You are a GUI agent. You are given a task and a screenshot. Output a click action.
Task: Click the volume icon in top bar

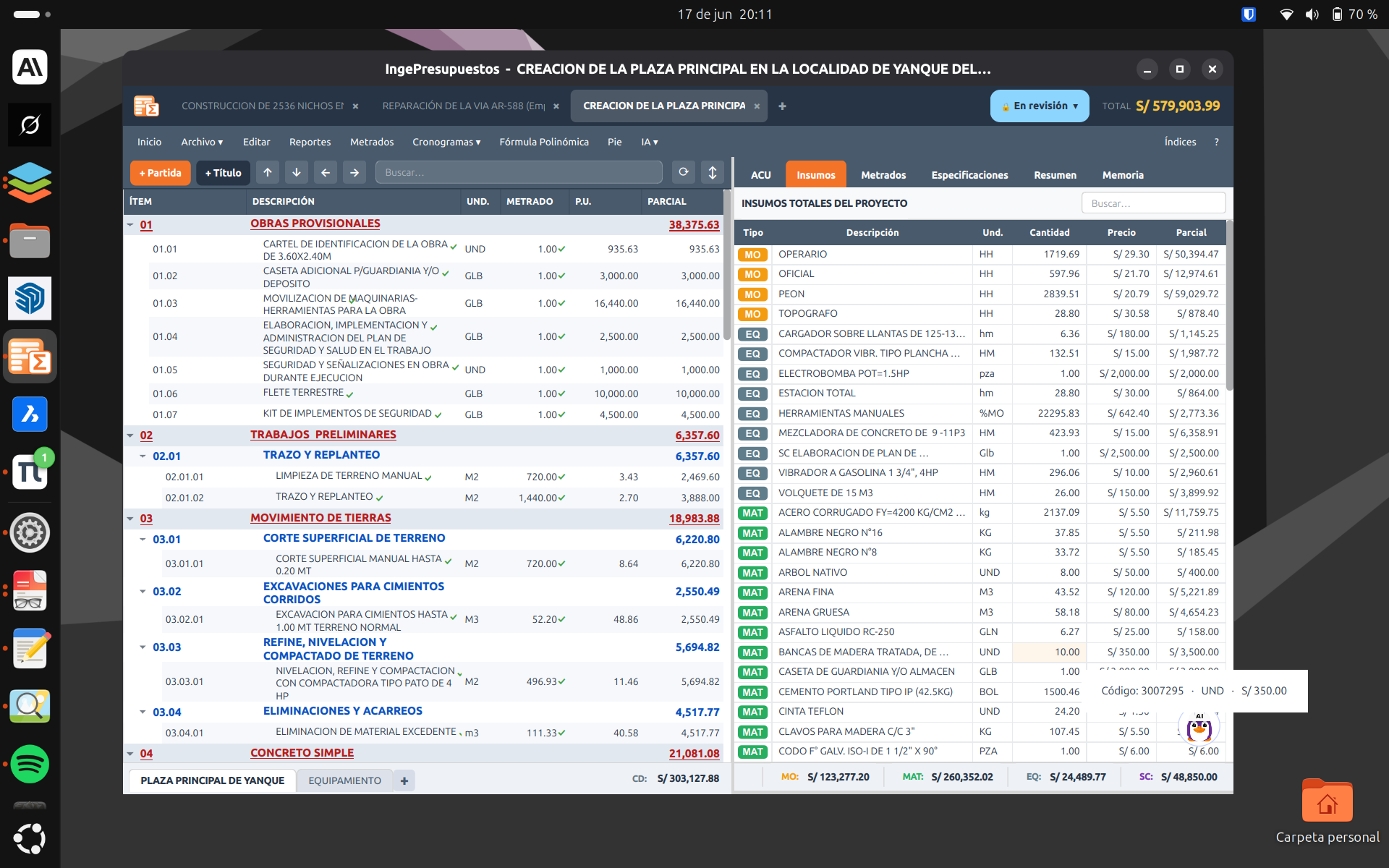pyautogui.click(x=1312, y=14)
